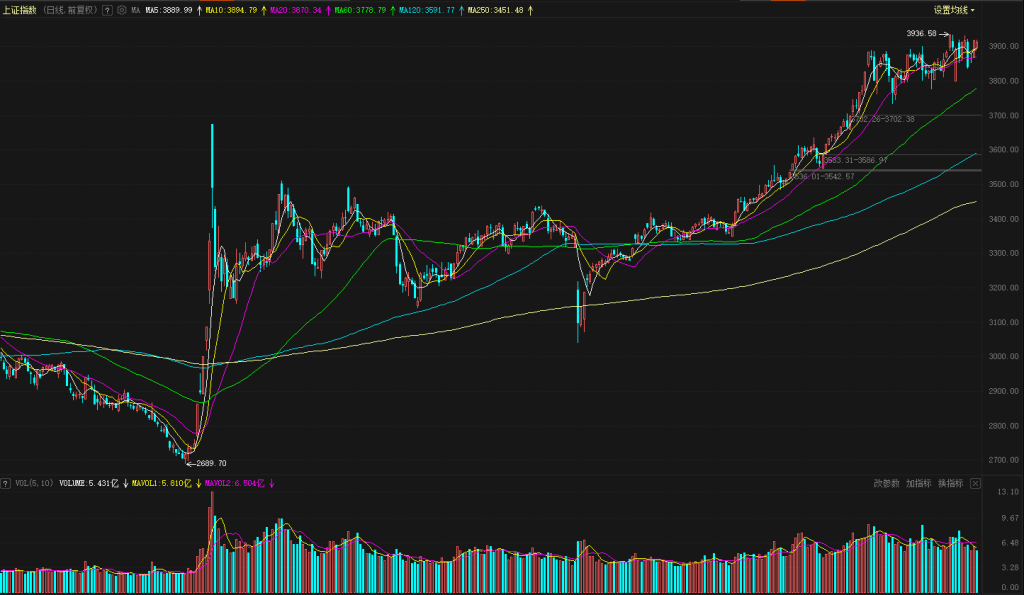Click 加指标 to add an indicator

(919, 484)
